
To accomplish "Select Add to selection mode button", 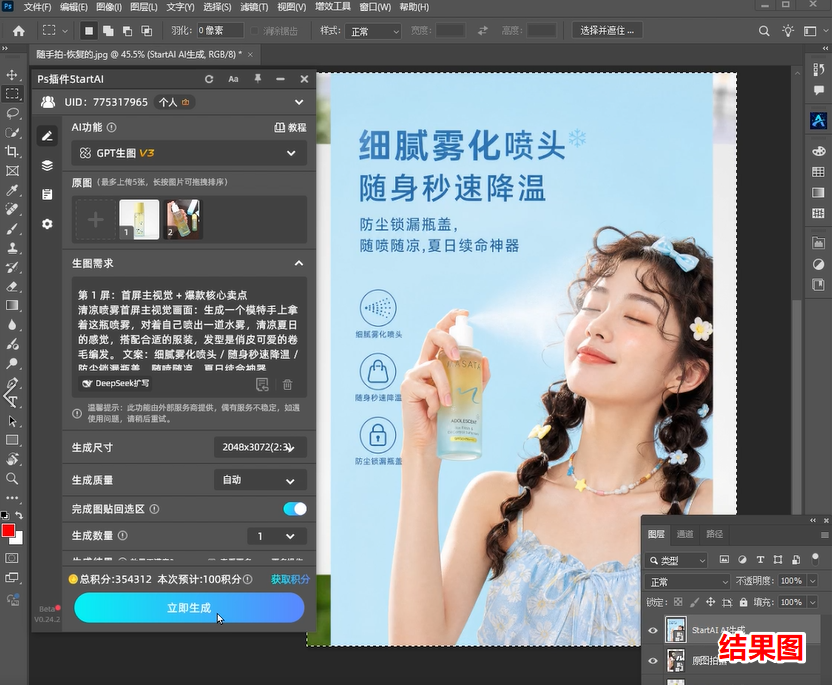I will pos(108,31).
